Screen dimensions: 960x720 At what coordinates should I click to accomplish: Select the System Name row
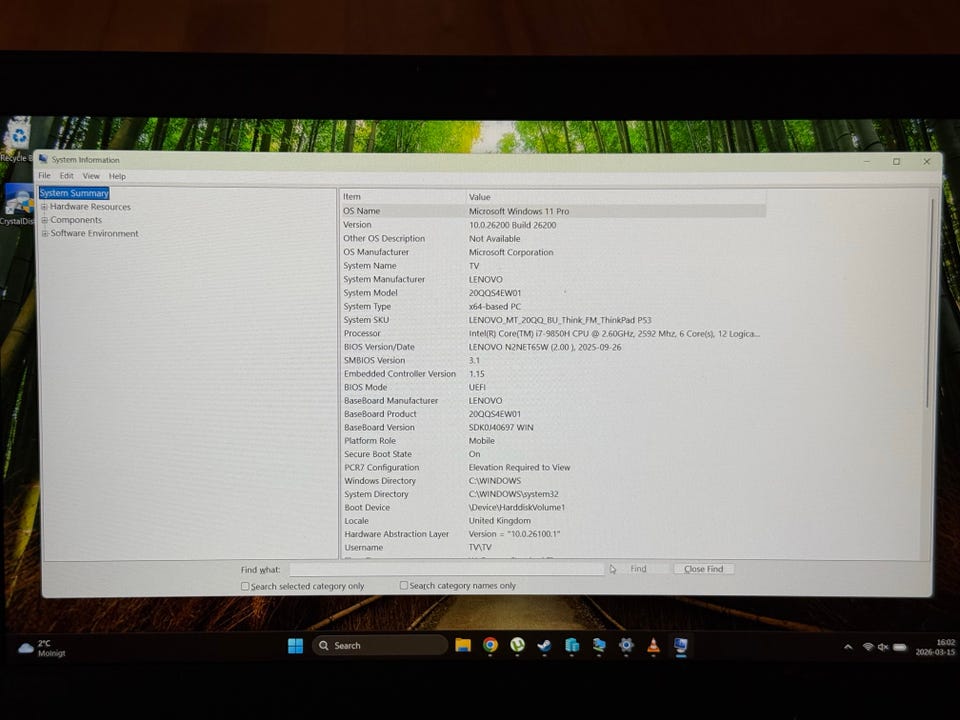click(x=553, y=266)
